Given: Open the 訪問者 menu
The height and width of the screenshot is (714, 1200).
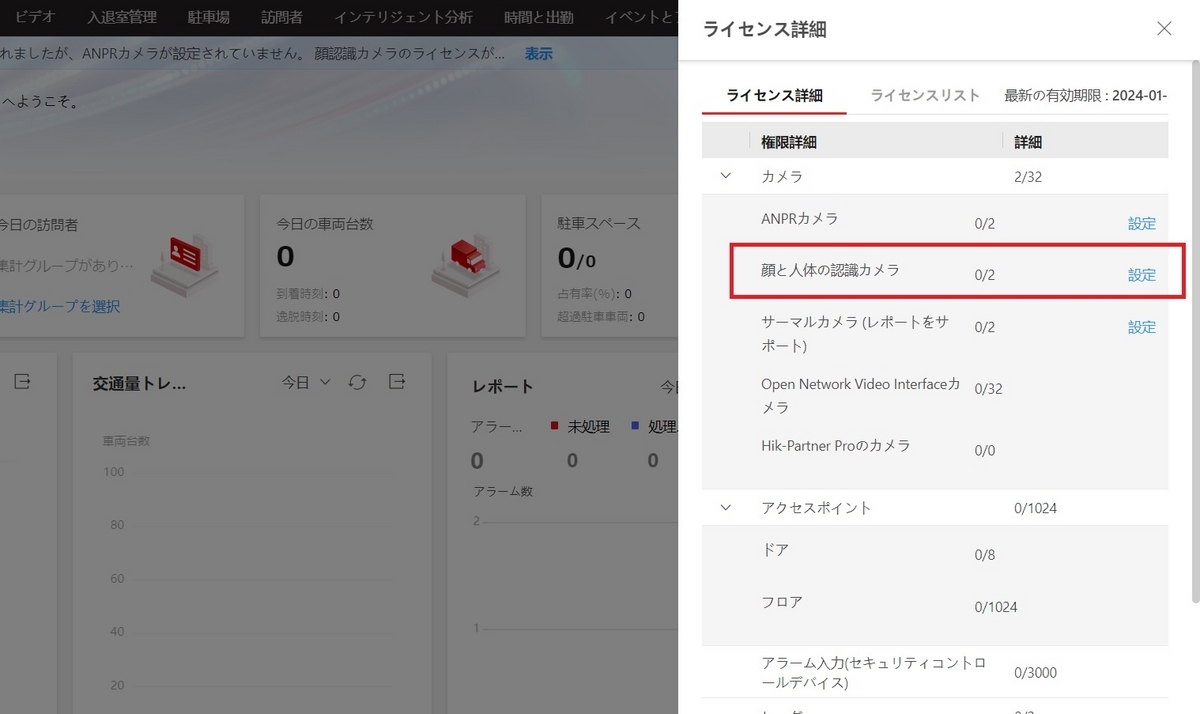Looking at the screenshot, I should tap(282, 17).
